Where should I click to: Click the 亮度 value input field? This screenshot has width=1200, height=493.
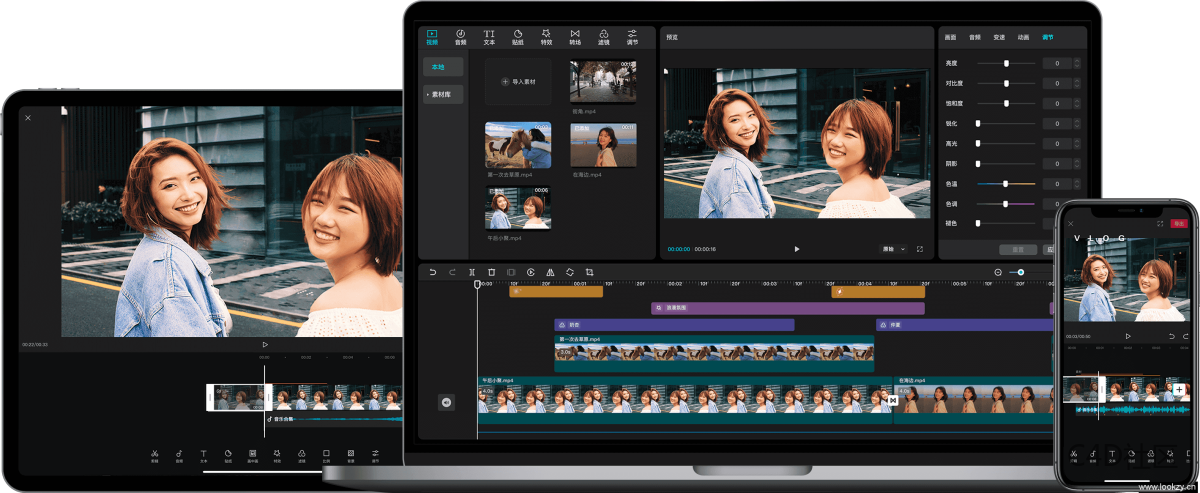point(1057,63)
